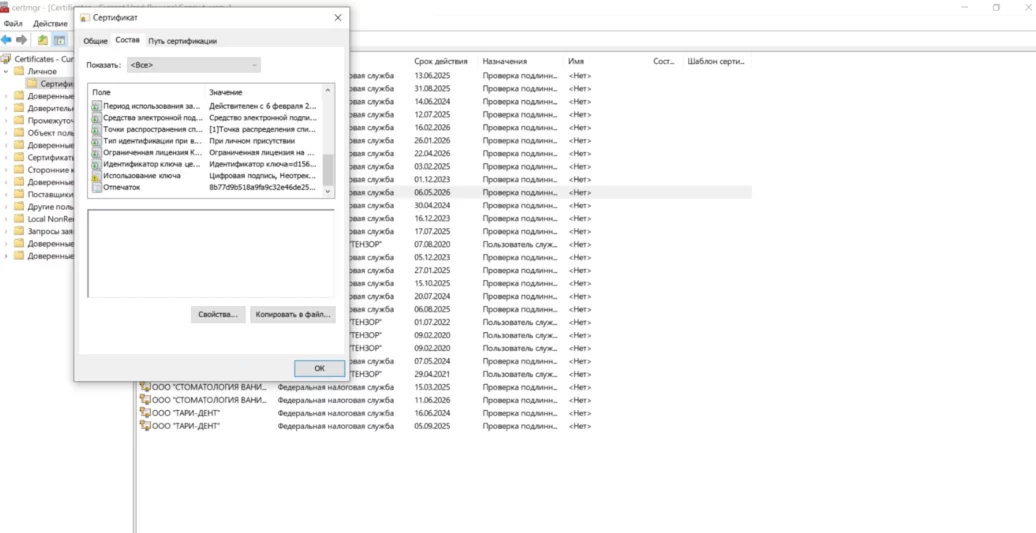The height and width of the screenshot is (533, 1036).
Task: Expand the Поставщики tree node
Action: 6,194
